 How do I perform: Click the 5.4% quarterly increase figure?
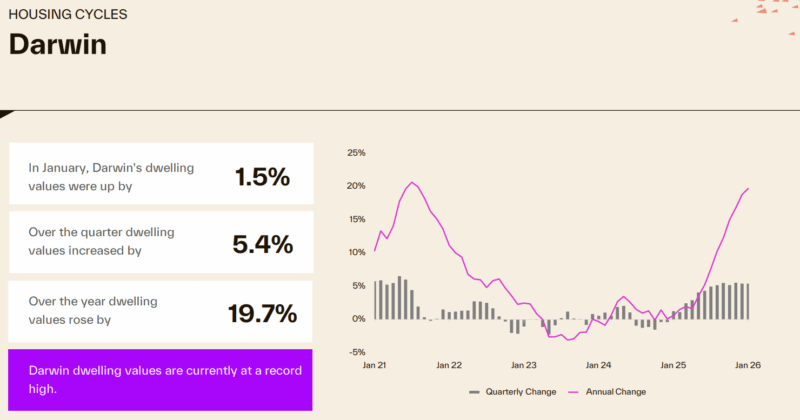tap(262, 244)
